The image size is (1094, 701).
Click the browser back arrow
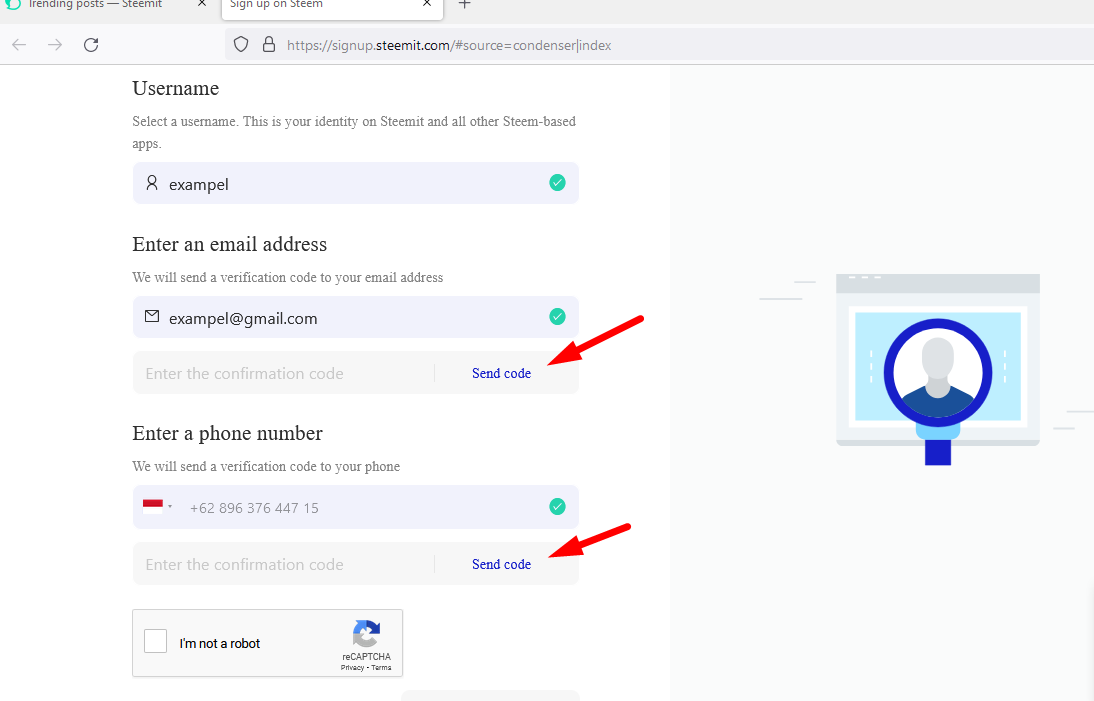(x=19, y=45)
